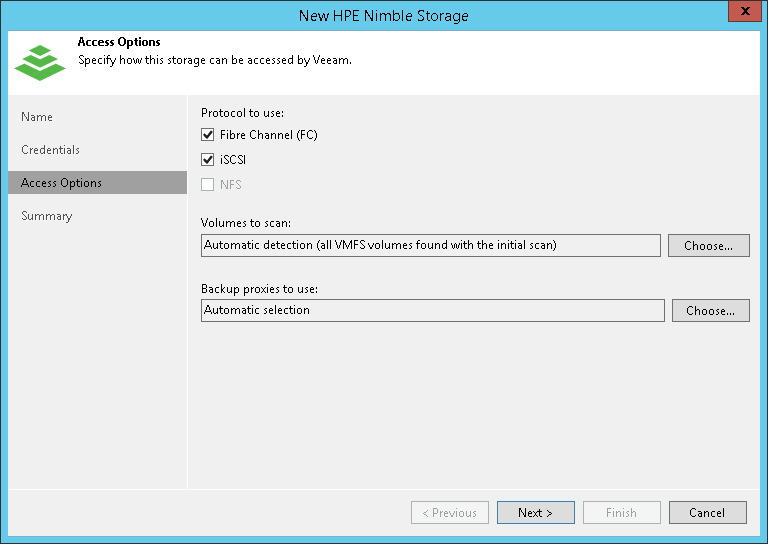Enable the Fibre Channel (FC) checkbox
This screenshot has height=544, width=768.
(208, 135)
